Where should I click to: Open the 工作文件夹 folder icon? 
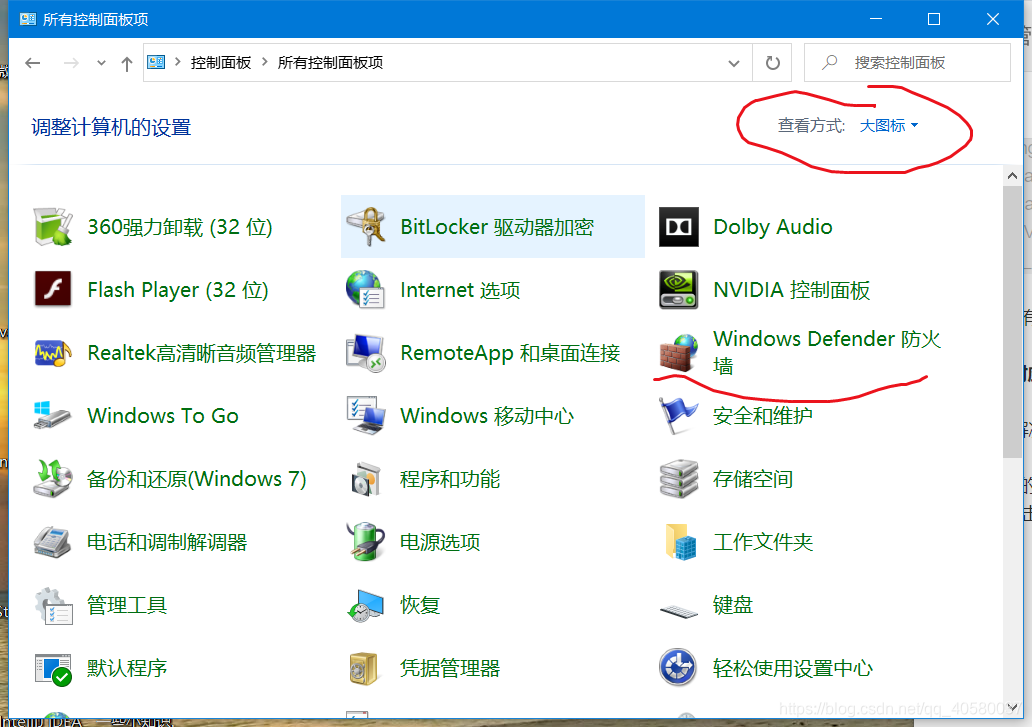[680, 542]
